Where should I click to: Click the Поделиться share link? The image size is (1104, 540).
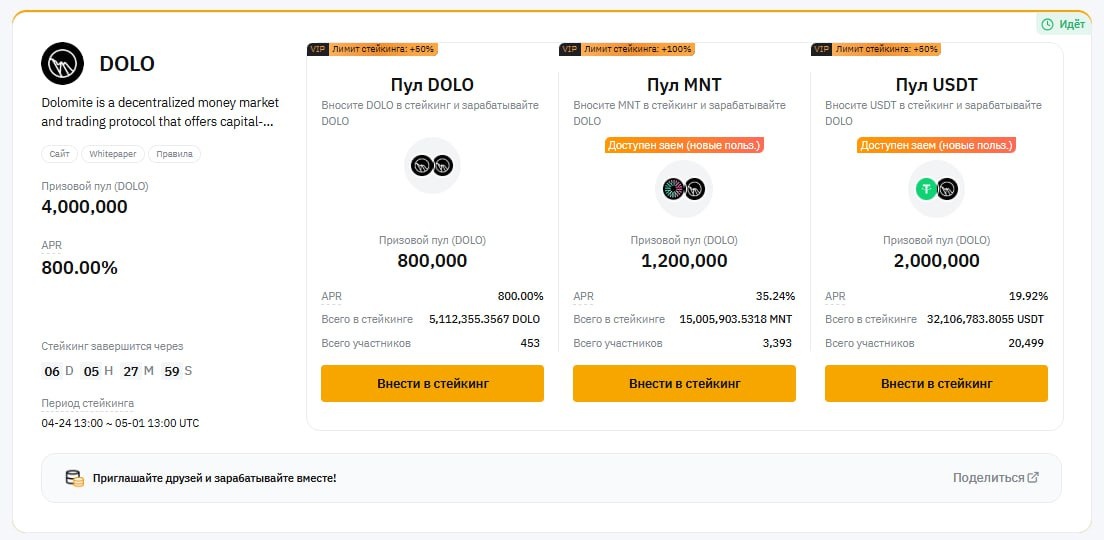click(x=988, y=478)
